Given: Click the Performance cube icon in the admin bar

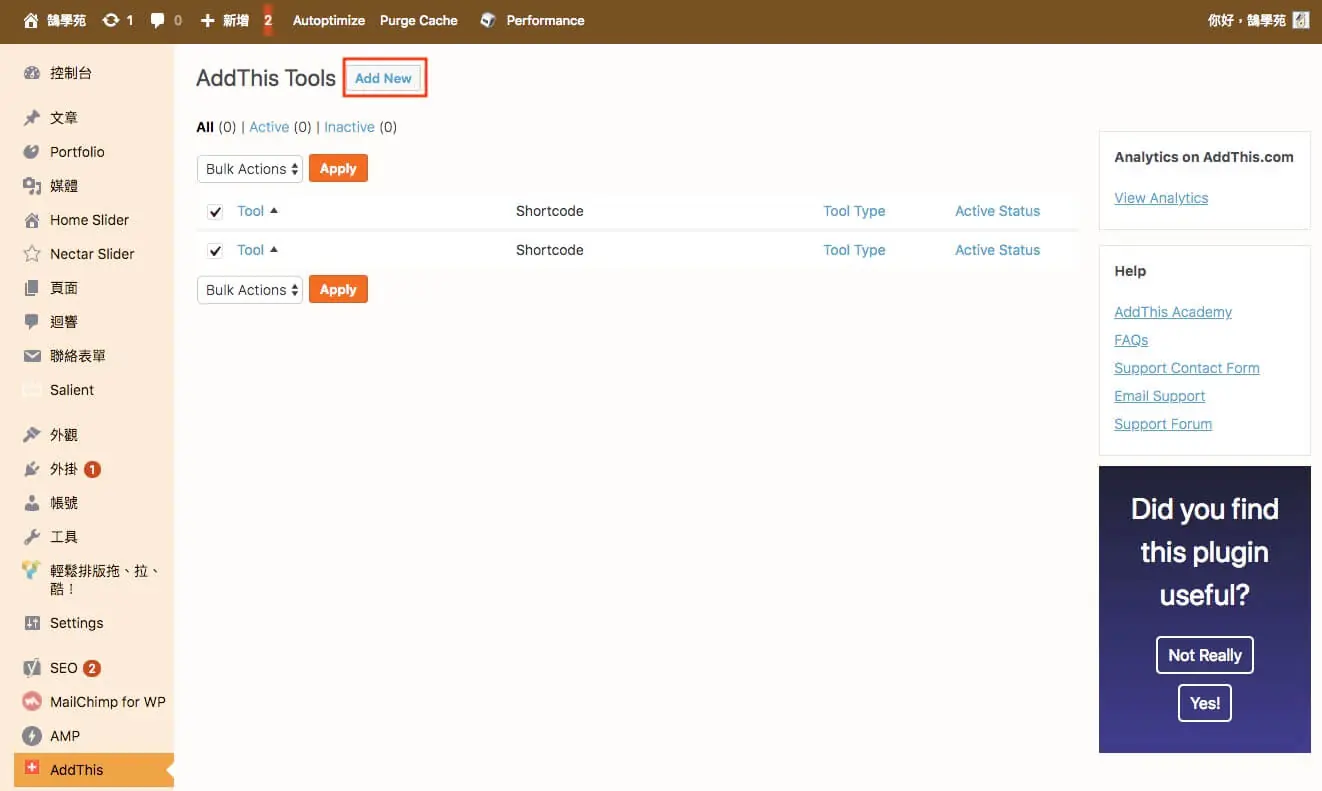Looking at the screenshot, I should 487,20.
